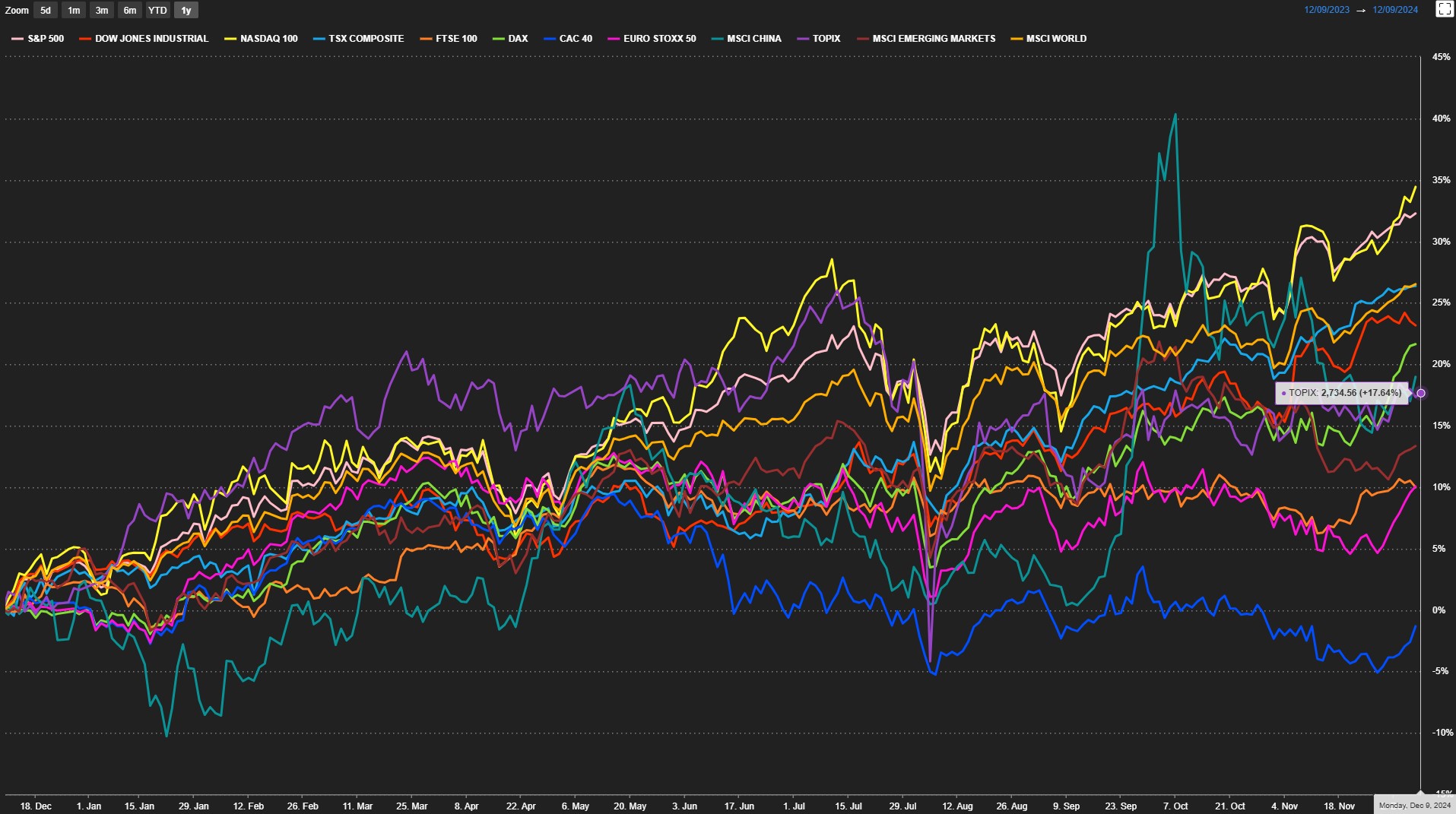Select the 3m zoom range
The height and width of the screenshot is (814, 1456).
(102, 11)
